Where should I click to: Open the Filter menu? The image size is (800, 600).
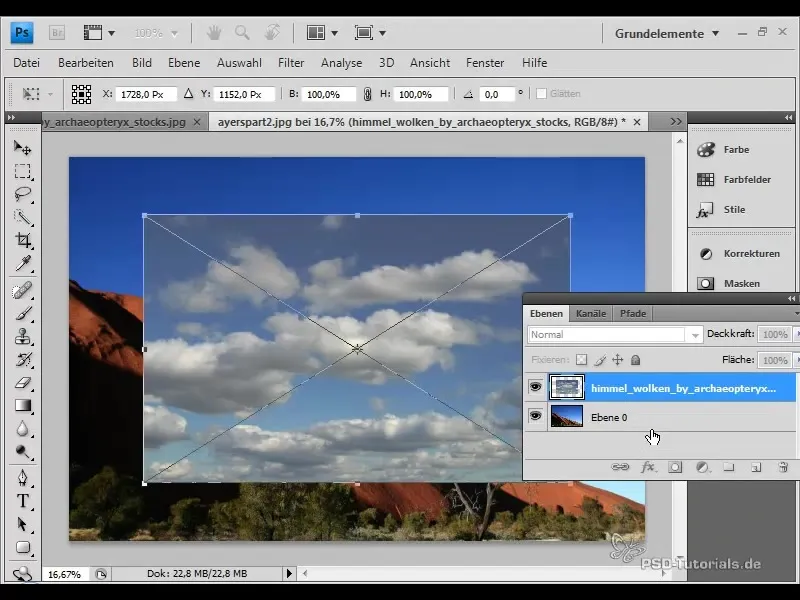point(291,63)
